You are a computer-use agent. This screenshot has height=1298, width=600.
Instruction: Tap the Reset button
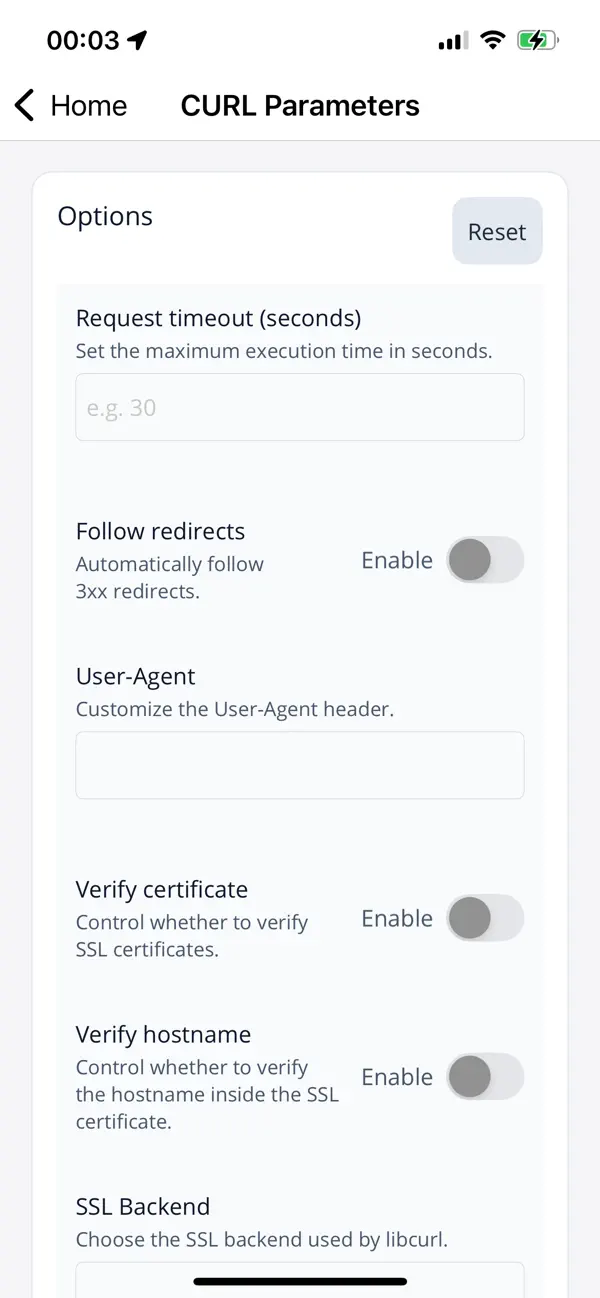point(496,231)
